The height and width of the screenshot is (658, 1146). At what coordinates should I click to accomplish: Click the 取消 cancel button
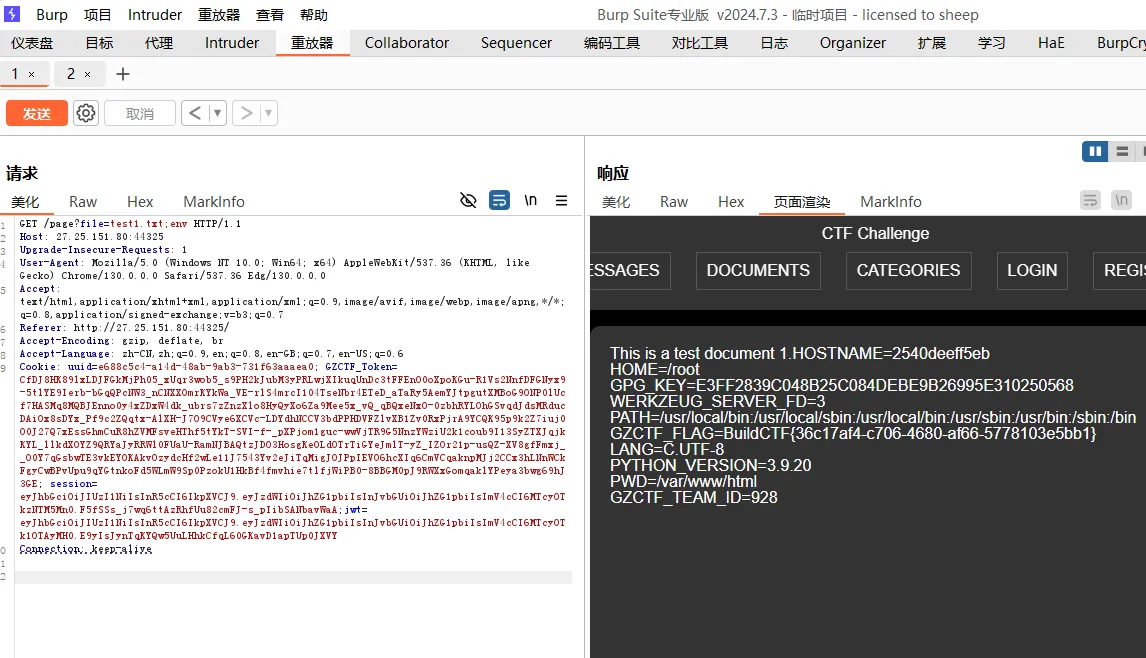coord(140,113)
